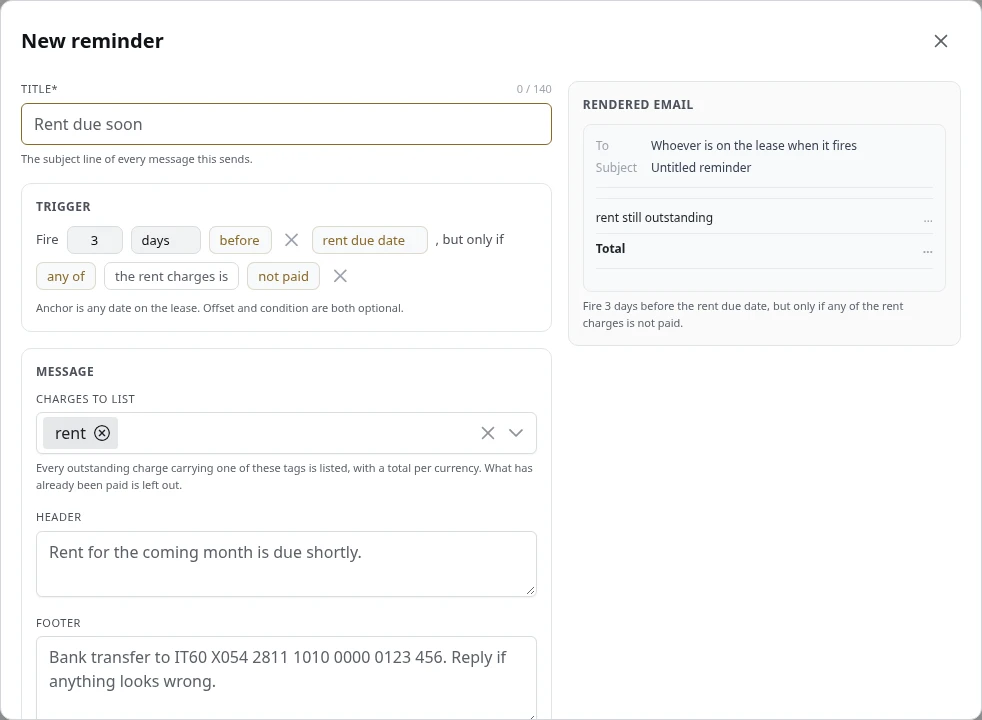The width and height of the screenshot is (982, 720).
Task: Remove the condition with X after 'not paid'
Action: coord(340,276)
